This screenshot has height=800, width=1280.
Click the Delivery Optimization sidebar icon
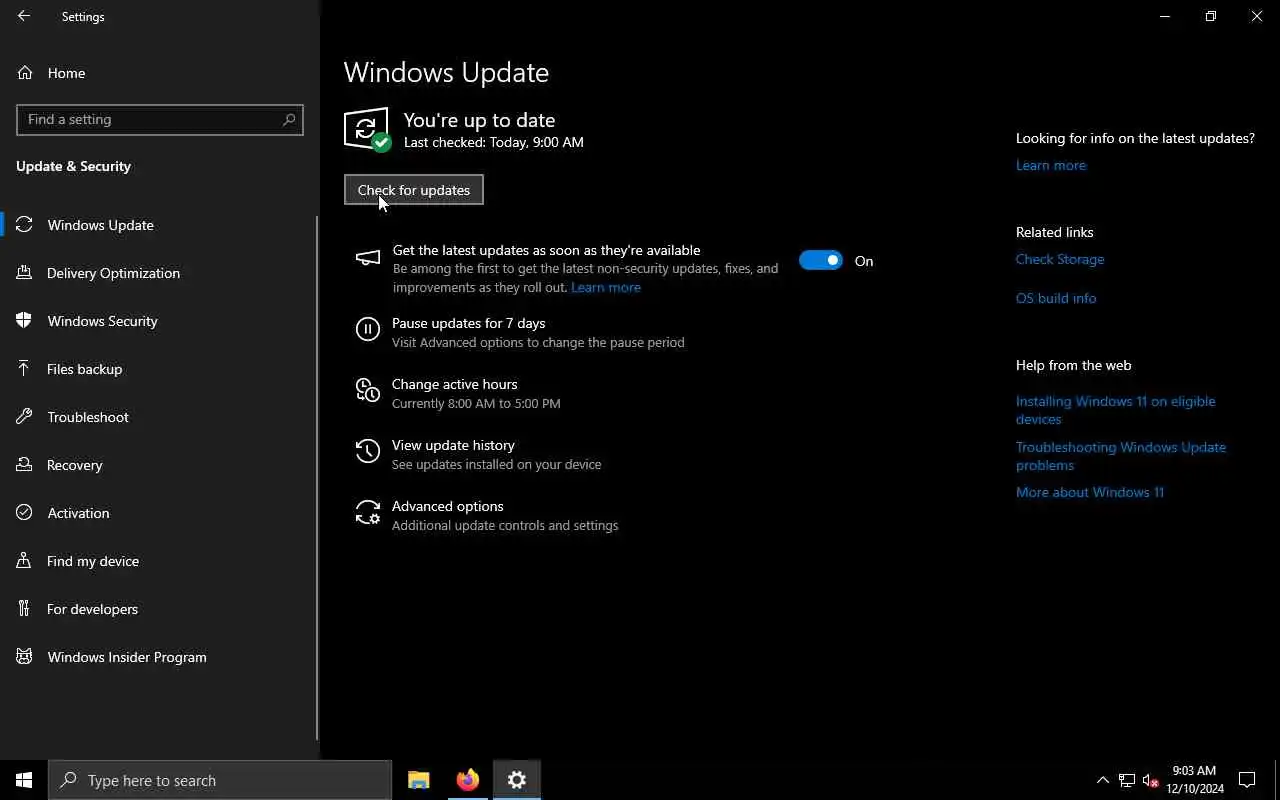click(25, 273)
